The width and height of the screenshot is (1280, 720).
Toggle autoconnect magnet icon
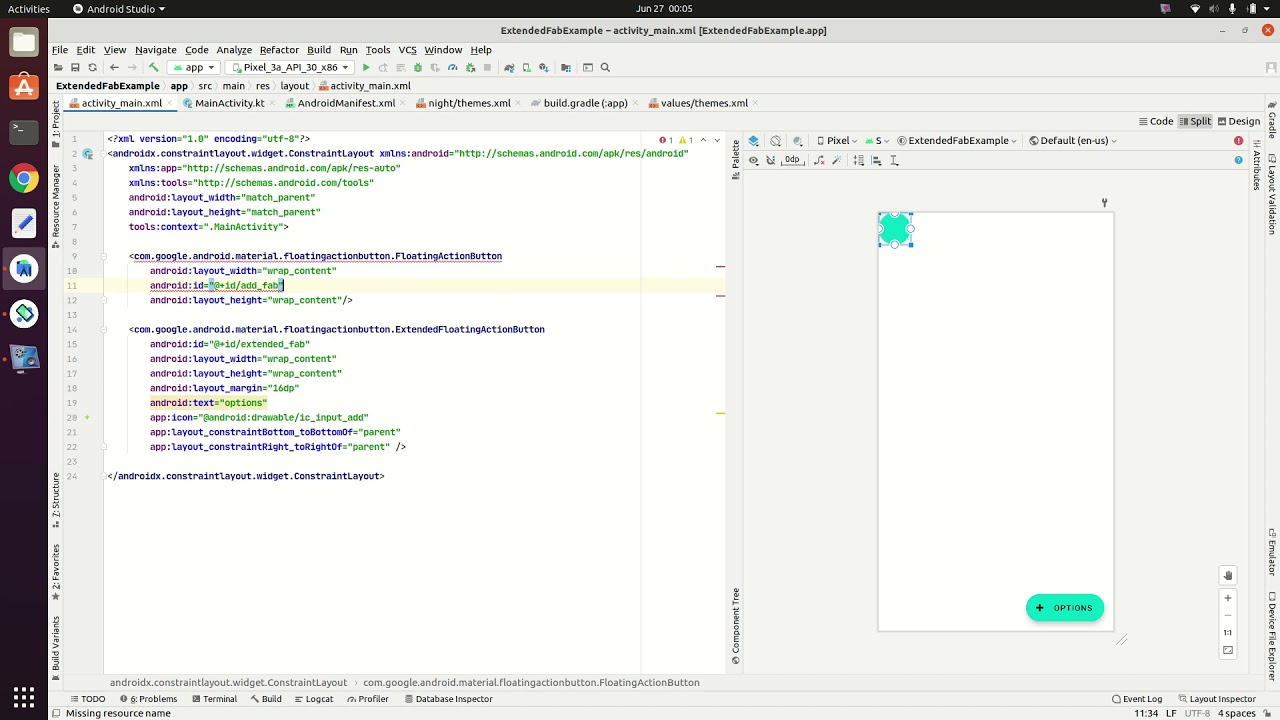771,160
